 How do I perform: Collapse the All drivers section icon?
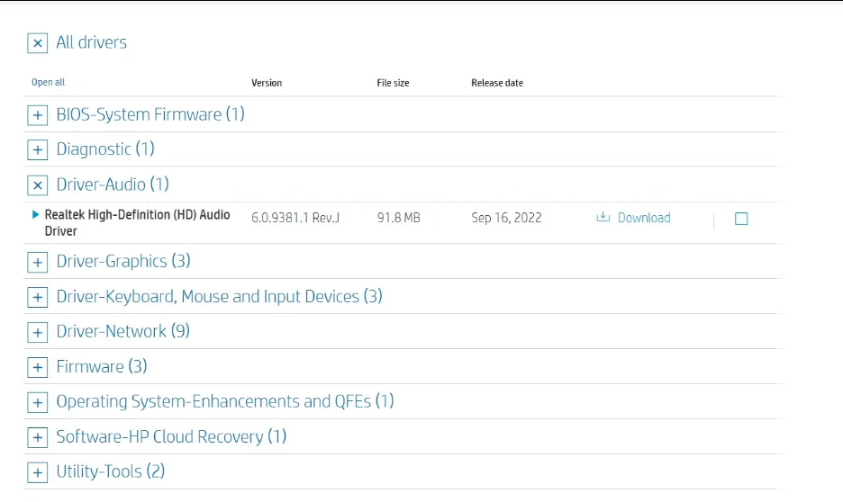point(37,43)
